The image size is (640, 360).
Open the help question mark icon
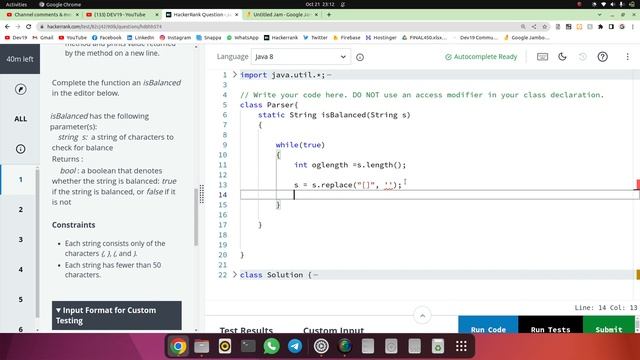(x=602, y=57)
